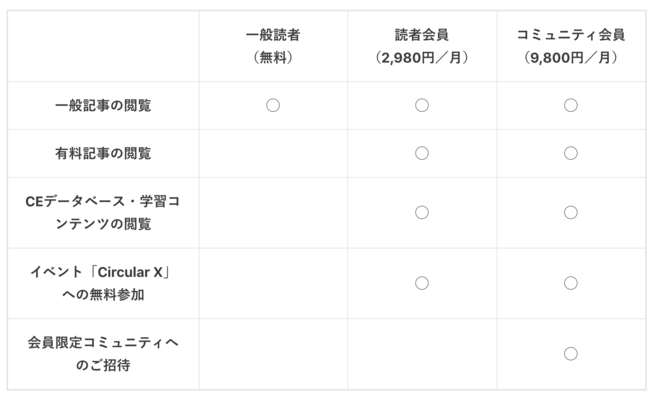The height and width of the screenshot is (402, 650).
Task: Click the empty 有料記事の閲覧 cell under 一般読者
Action: (x=273, y=153)
